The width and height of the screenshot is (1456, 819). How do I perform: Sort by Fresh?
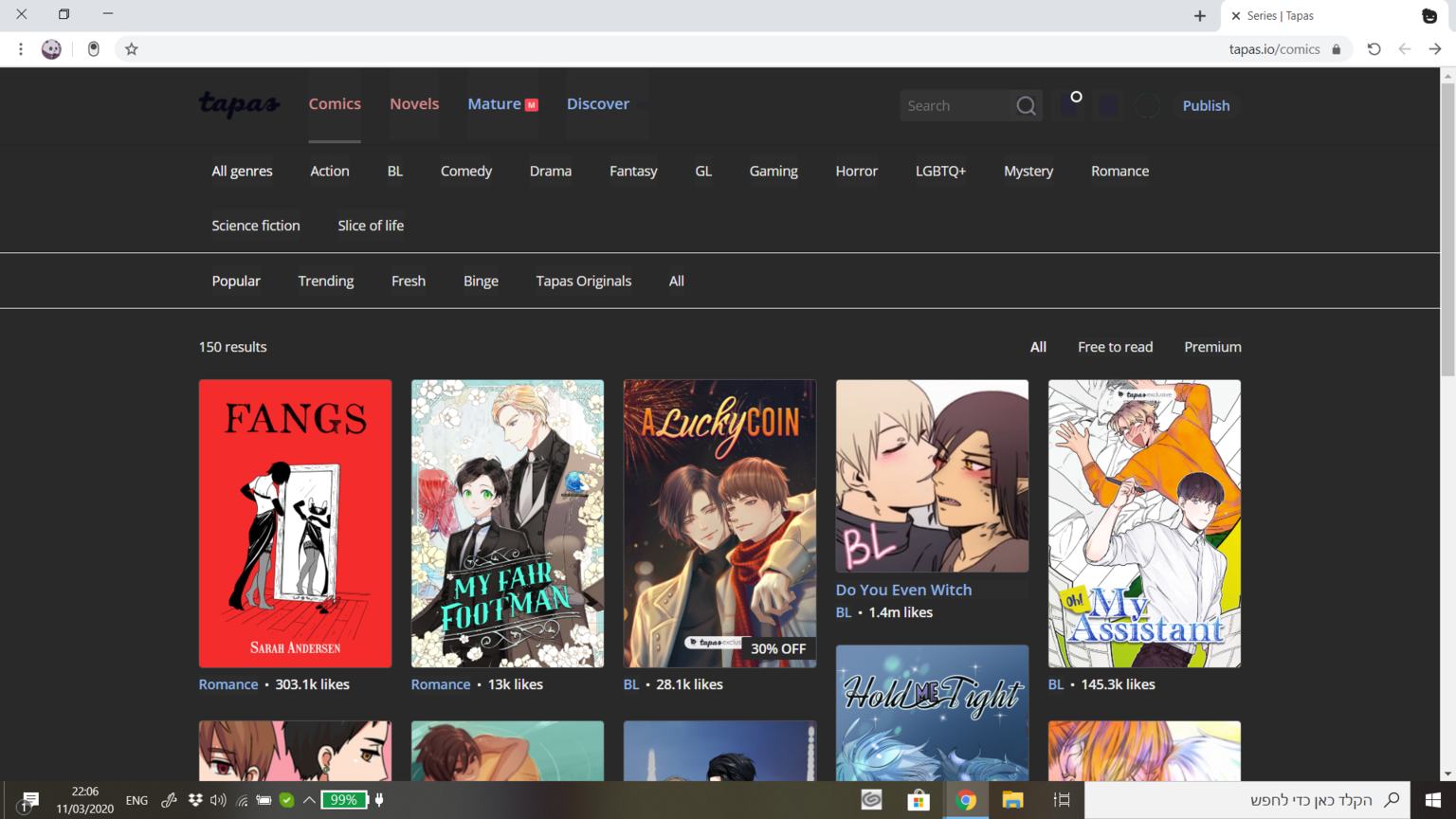(409, 282)
